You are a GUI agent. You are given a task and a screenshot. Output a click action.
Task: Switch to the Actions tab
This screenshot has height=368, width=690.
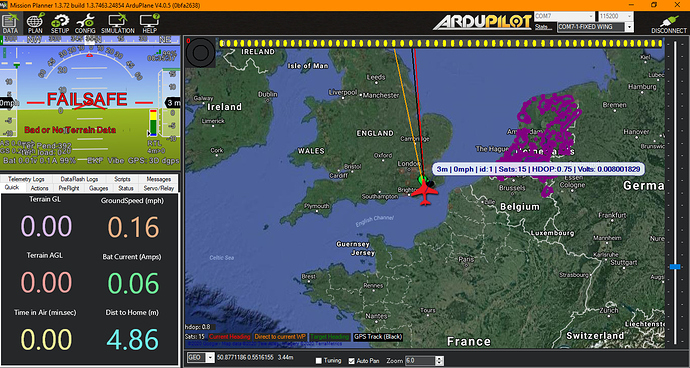coord(40,188)
